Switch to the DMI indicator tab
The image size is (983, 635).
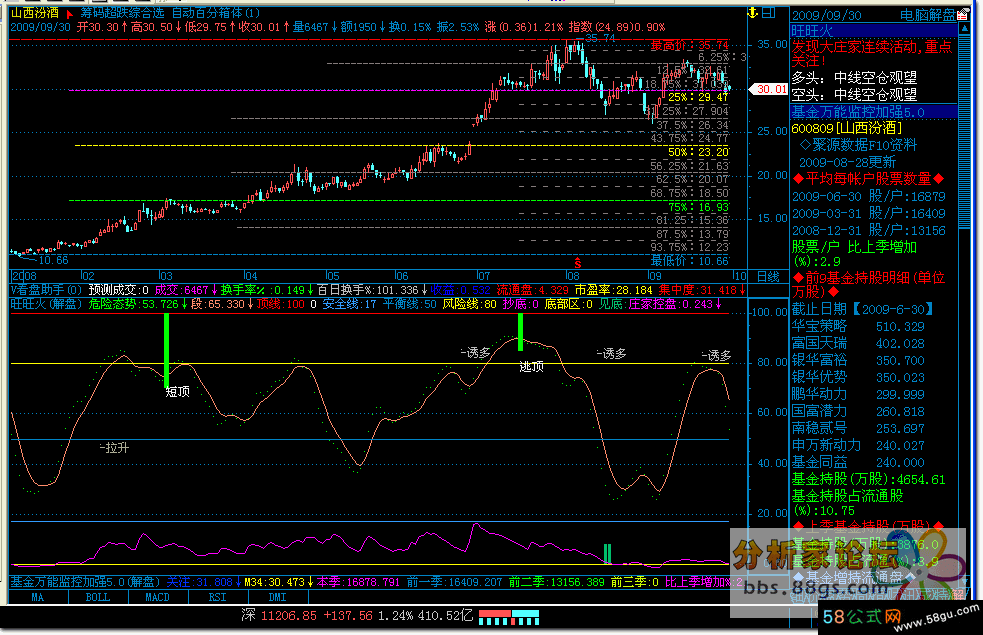[277, 597]
